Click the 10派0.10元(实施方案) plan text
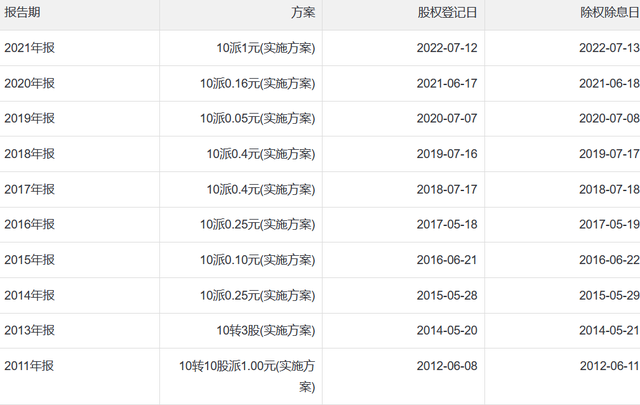Viewport: 640px width, 405px height. coord(258,260)
